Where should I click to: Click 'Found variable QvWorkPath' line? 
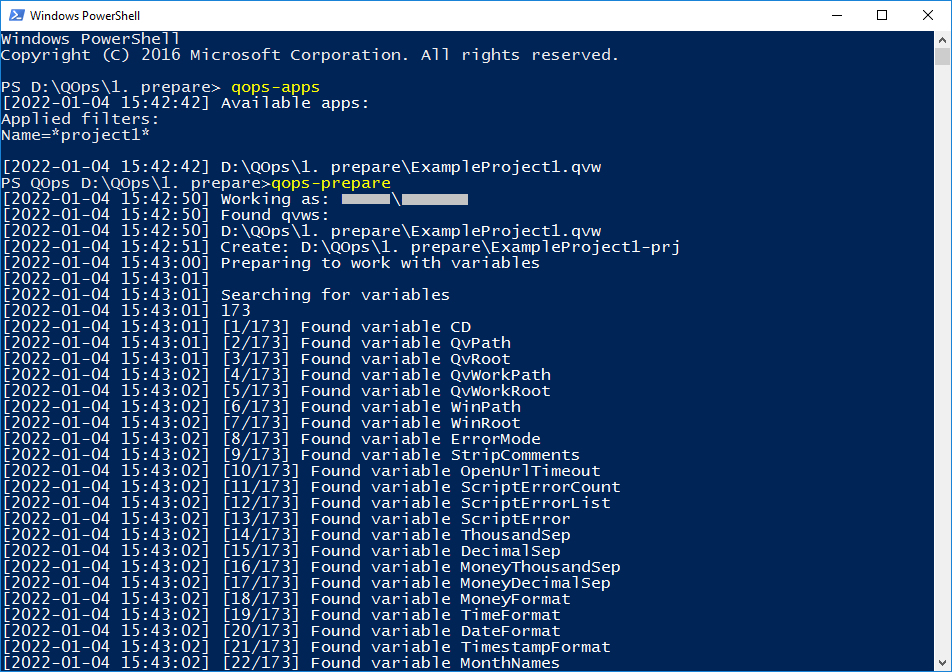(x=277, y=375)
